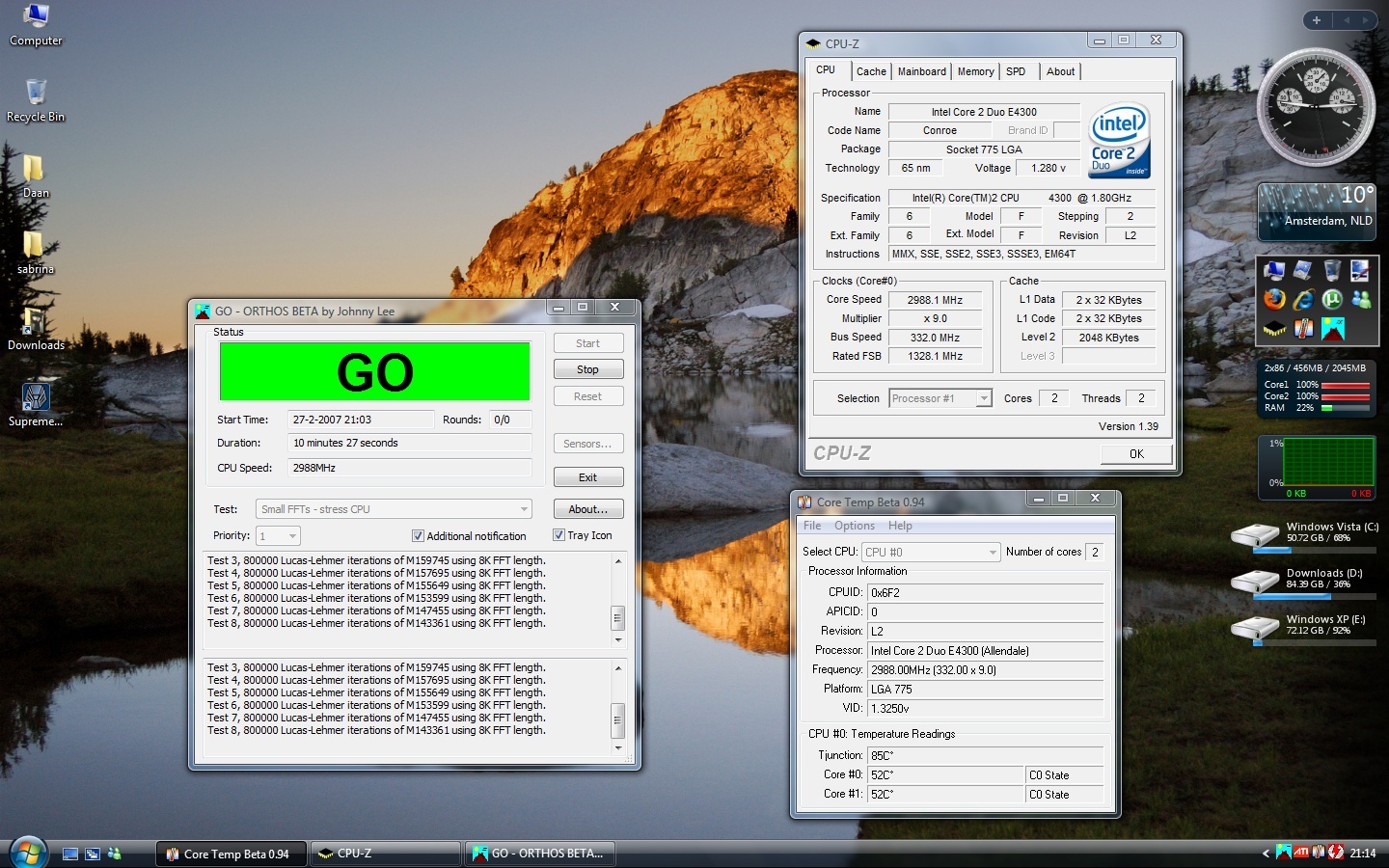Click the red Avira tray icon
Viewport: 1389px width, 868px height.
click(1336, 853)
